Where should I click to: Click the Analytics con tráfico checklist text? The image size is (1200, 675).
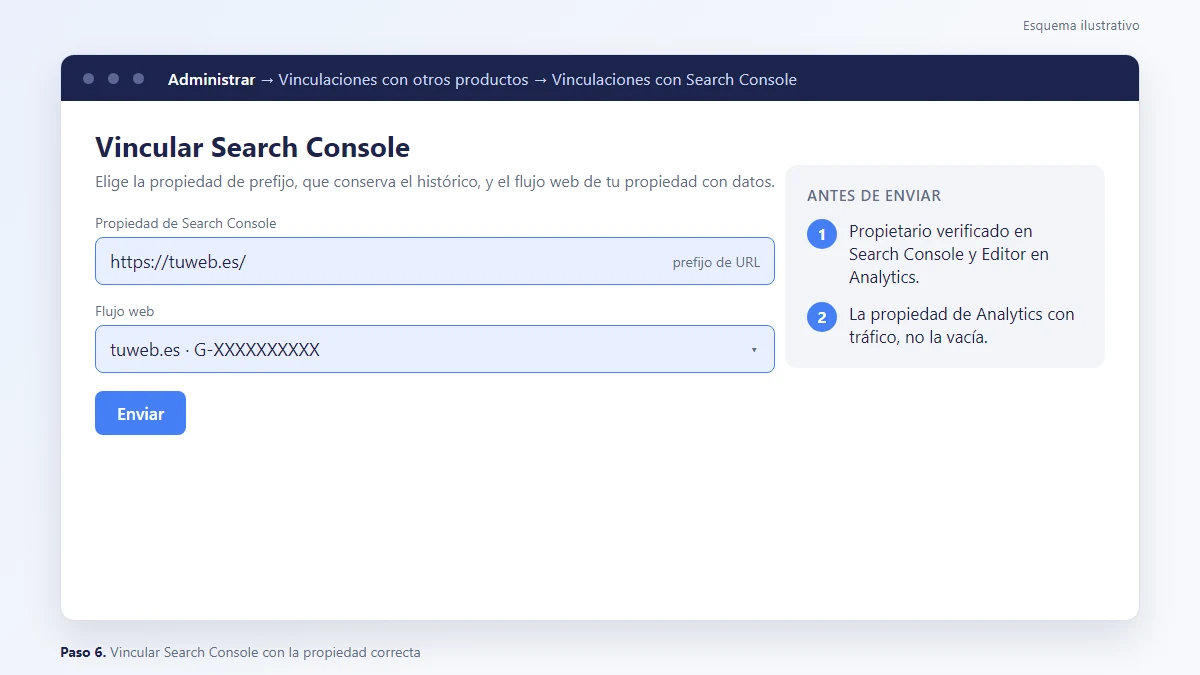coord(961,325)
